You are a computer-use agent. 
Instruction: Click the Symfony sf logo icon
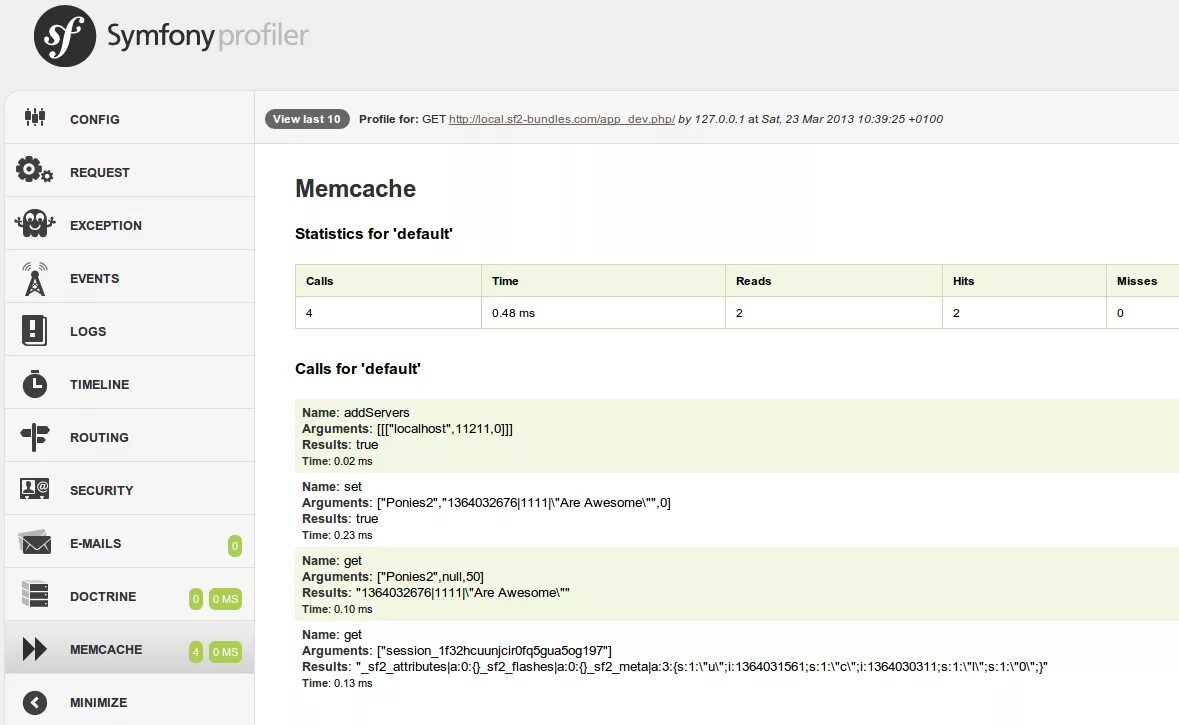65,36
